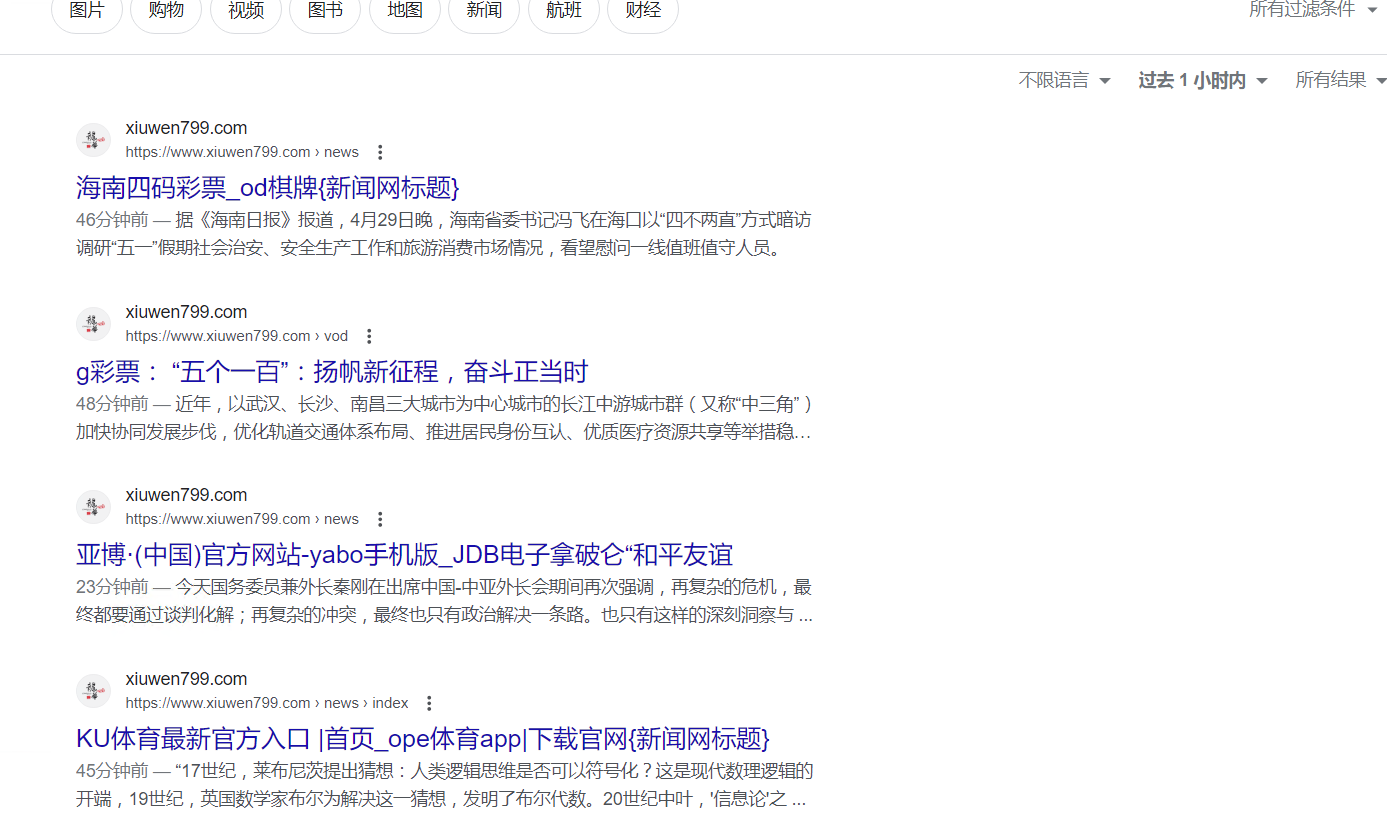Switch to the 购物 filter tab
The width and height of the screenshot is (1387, 823).
click(x=166, y=12)
